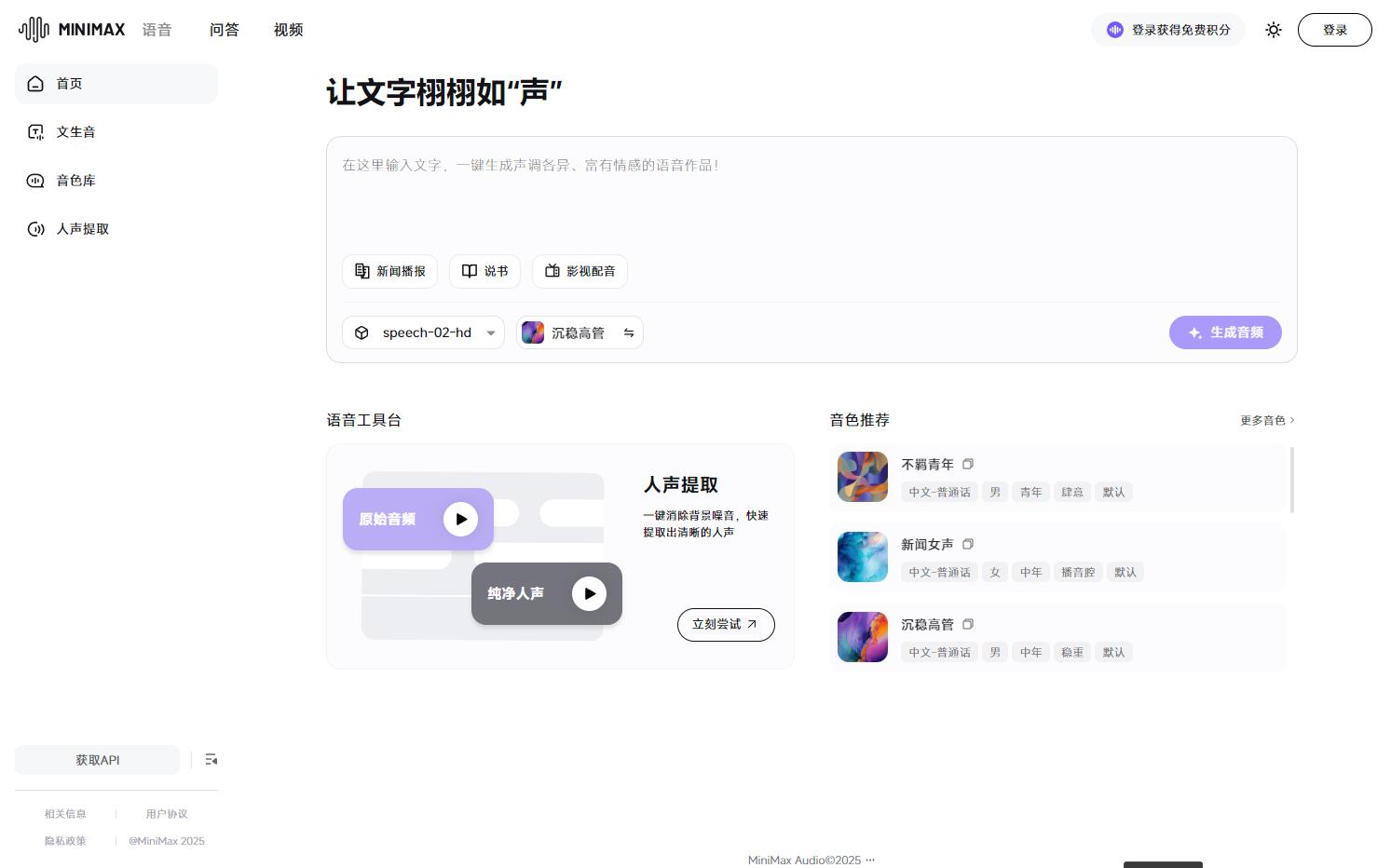Viewport: 1391px width, 868px height.
Task: Select the 说书 preset
Action: pyautogui.click(x=484, y=271)
